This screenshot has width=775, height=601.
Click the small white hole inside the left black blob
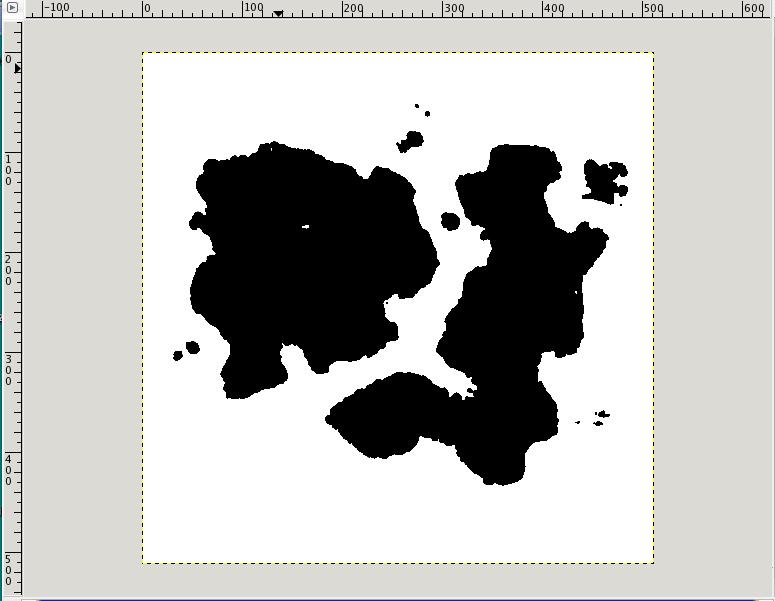pos(305,227)
